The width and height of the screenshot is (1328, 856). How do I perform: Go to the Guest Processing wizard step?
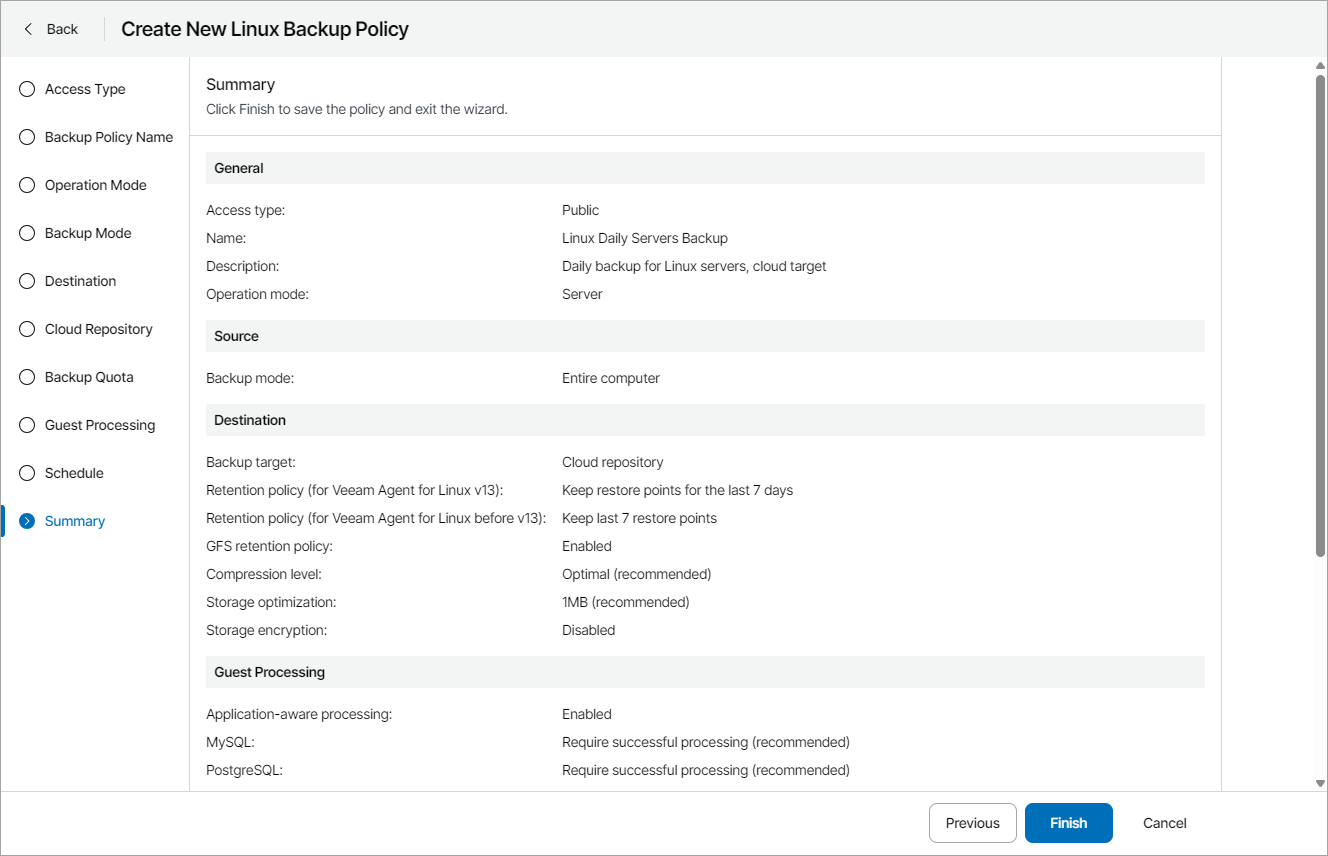tap(100, 425)
